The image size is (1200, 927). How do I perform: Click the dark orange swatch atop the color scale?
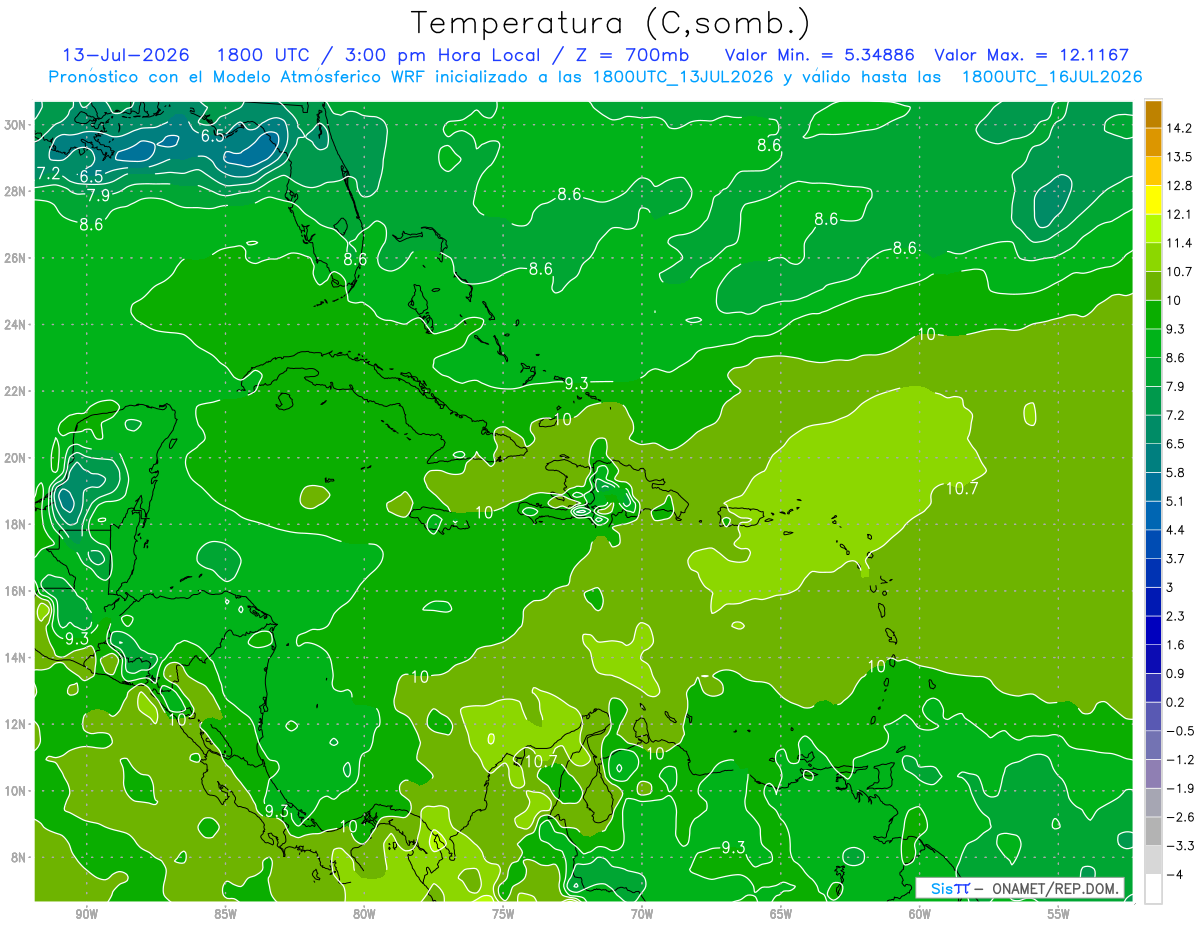click(x=1153, y=114)
